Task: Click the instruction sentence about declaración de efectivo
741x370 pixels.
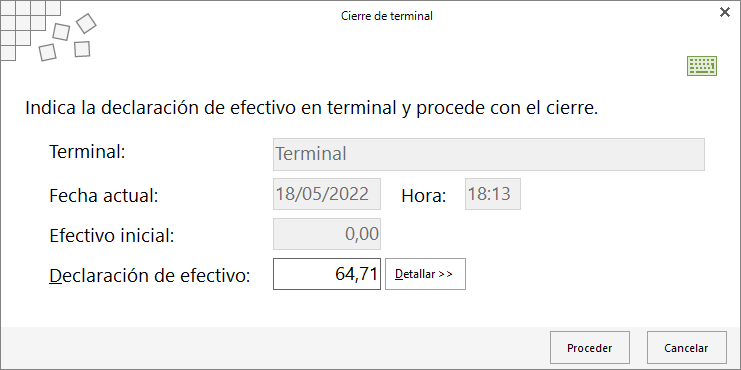Action: [x=312, y=108]
